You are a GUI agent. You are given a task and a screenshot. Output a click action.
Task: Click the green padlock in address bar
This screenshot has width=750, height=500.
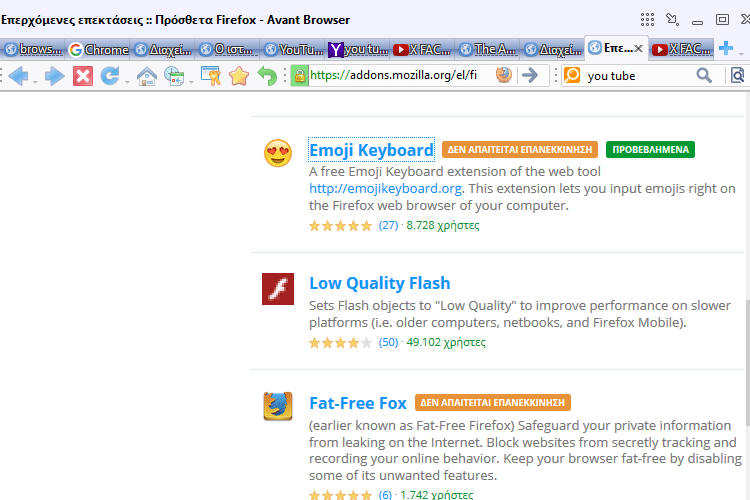[x=300, y=76]
